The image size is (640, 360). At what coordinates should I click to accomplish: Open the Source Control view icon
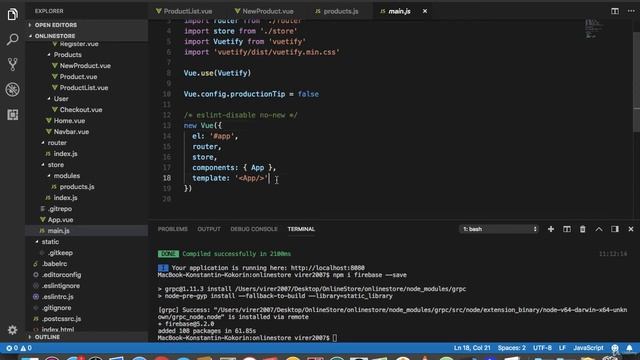coord(12,64)
